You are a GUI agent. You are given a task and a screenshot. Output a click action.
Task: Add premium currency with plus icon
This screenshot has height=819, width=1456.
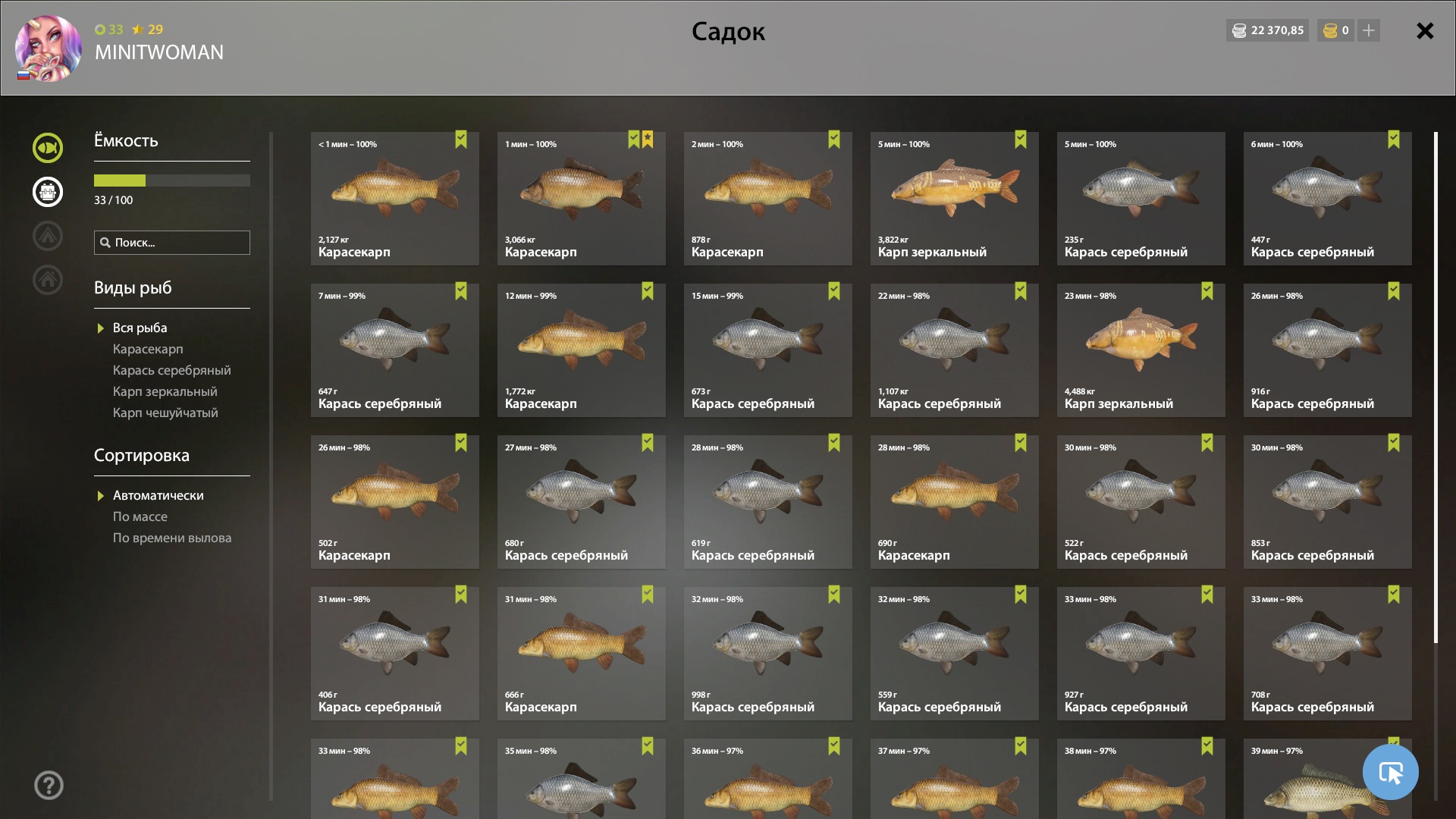[1368, 30]
